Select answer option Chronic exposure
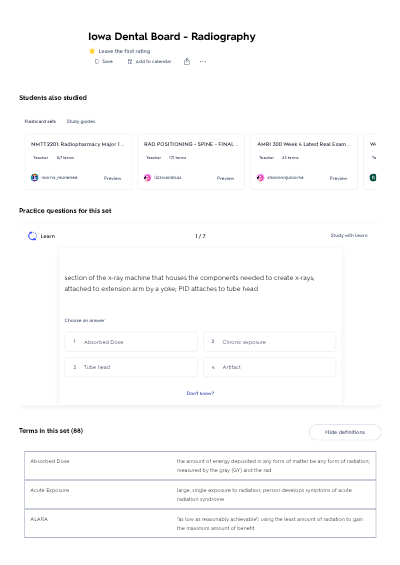The height and width of the screenshot is (565, 400). click(x=269, y=342)
